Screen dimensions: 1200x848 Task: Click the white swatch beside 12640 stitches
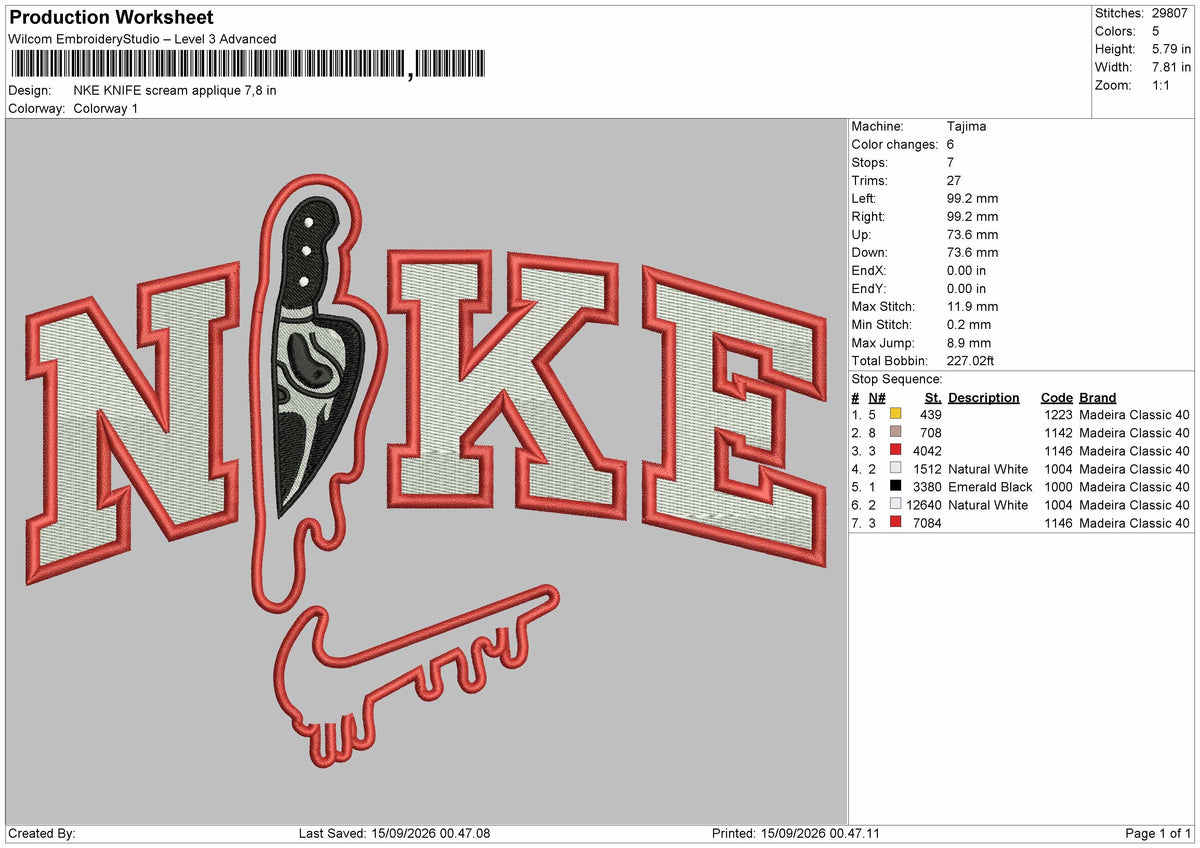[895, 504]
